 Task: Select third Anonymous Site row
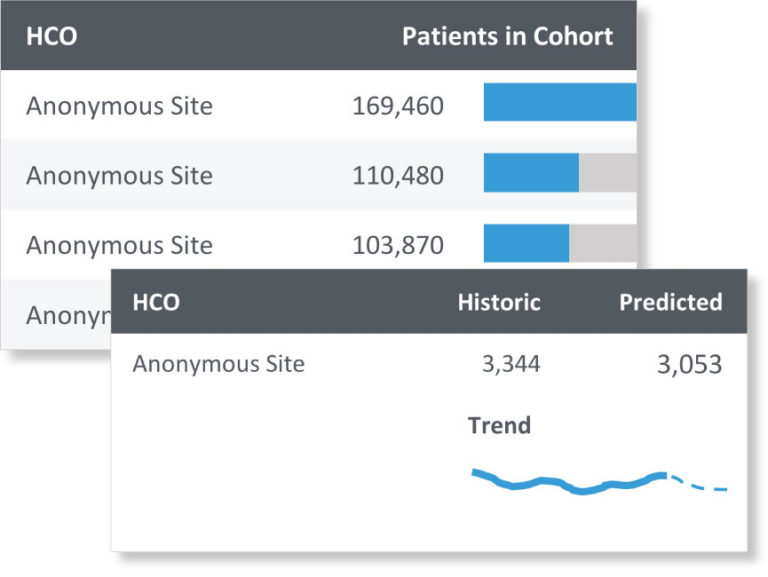(x=119, y=245)
